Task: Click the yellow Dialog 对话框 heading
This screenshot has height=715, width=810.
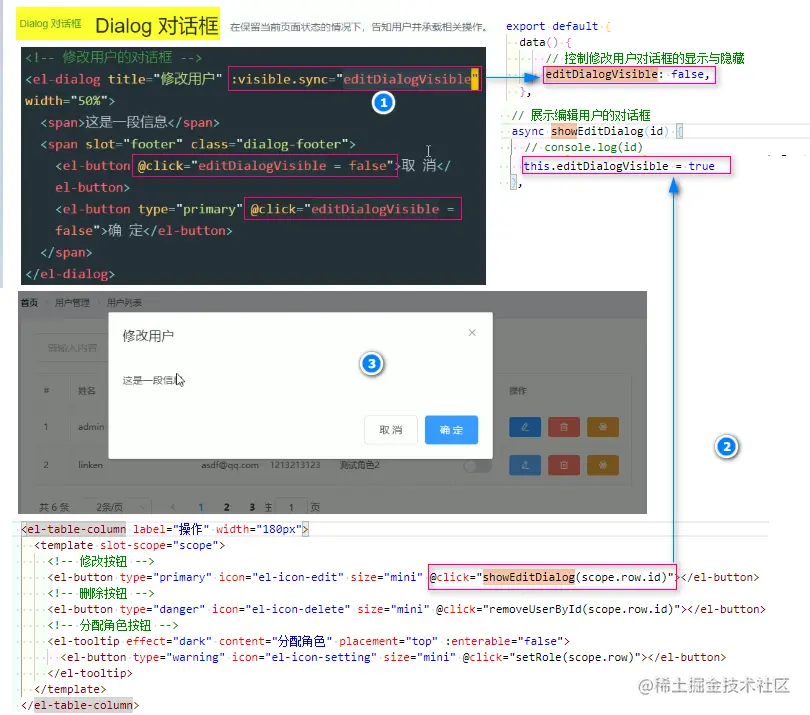Action: (157, 25)
